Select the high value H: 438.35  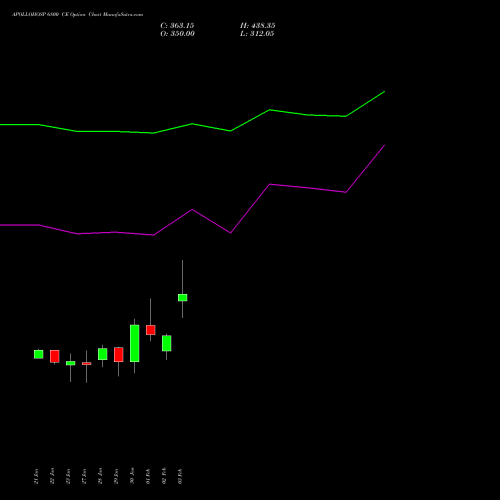pyautogui.click(x=258, y=26)
